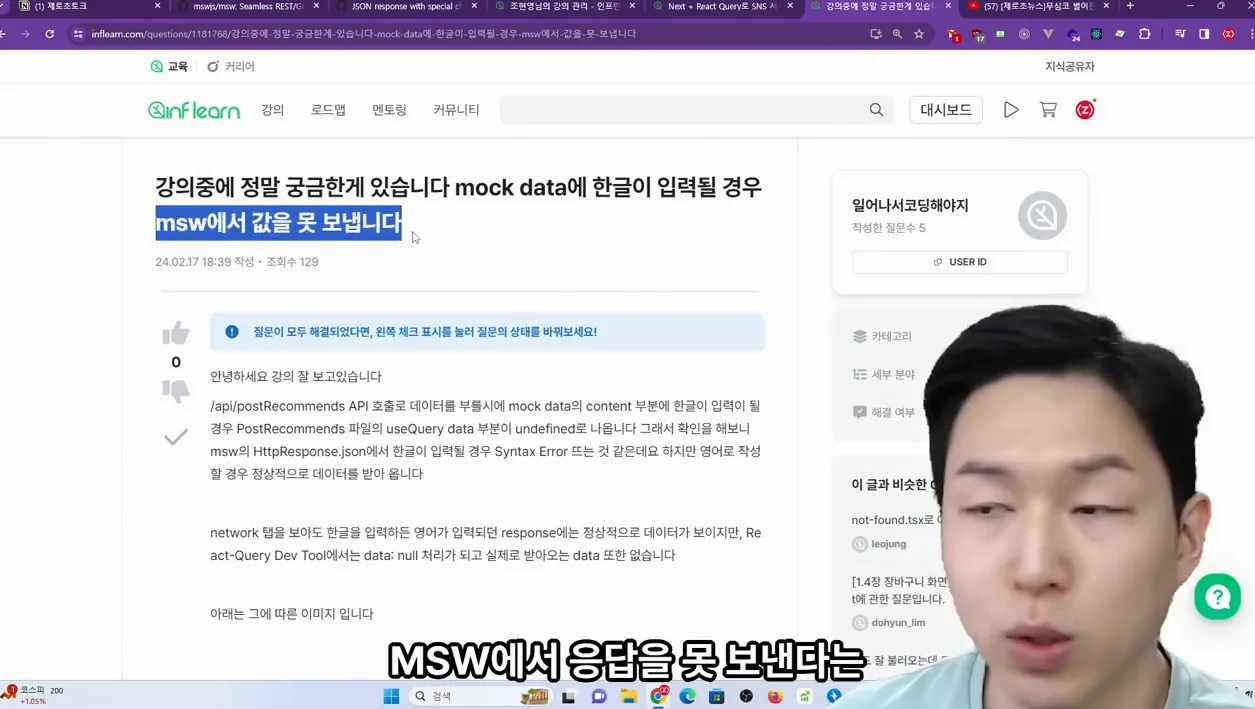Open the chat support widget button
Viewport: 1255px width, 709px height.
(1217, 597)
